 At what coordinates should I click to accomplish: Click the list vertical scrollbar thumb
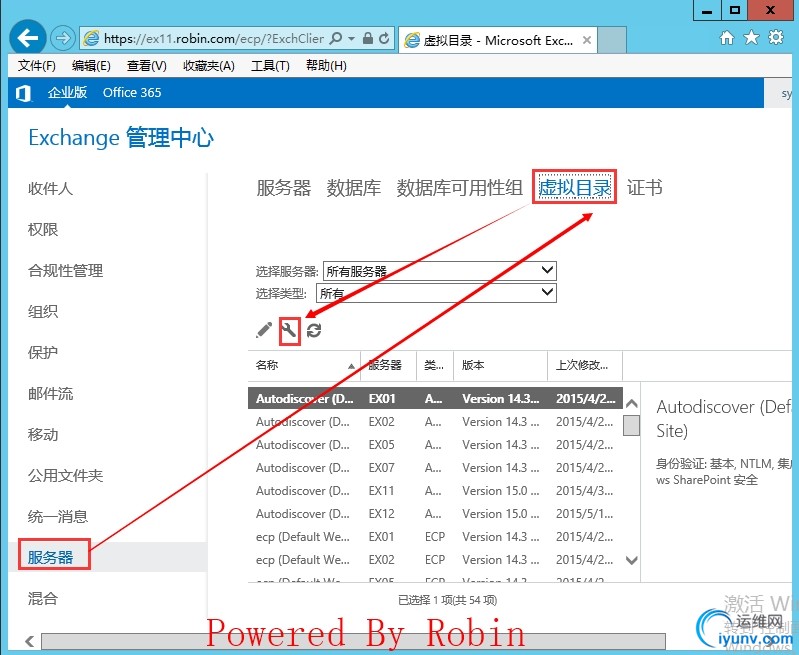click(x=631, y=425)
